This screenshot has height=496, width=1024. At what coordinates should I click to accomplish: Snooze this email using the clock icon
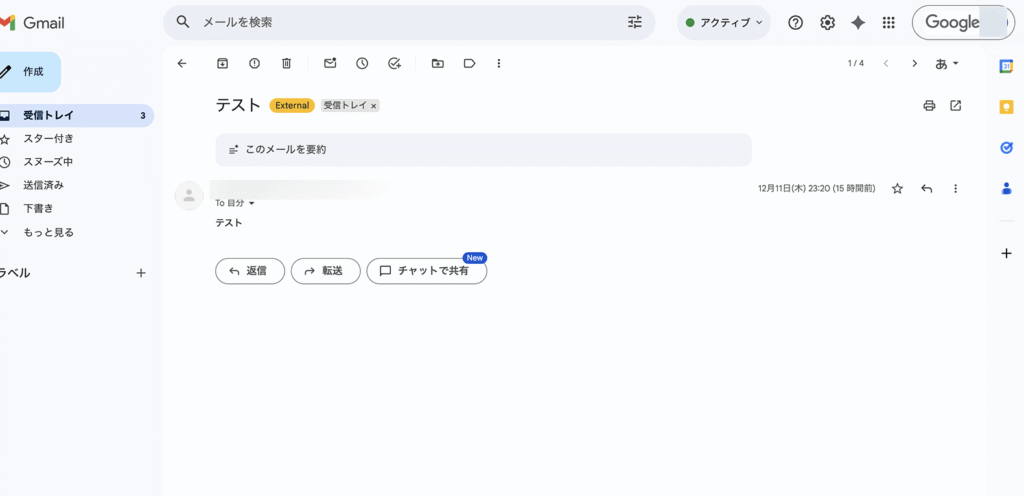point(362,63)
